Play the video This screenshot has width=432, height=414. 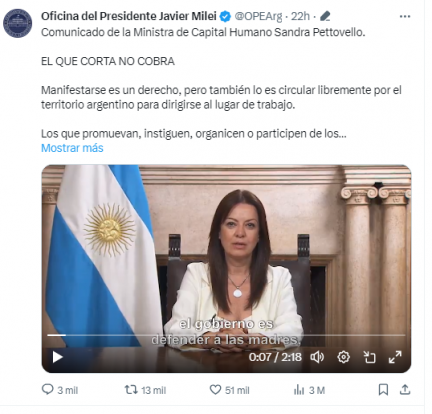tap(57, 357)
